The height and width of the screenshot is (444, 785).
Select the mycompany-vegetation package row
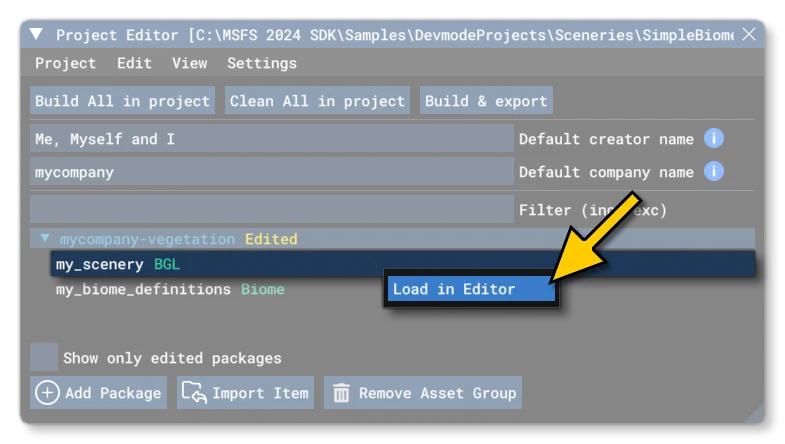(x=392, y=239)
